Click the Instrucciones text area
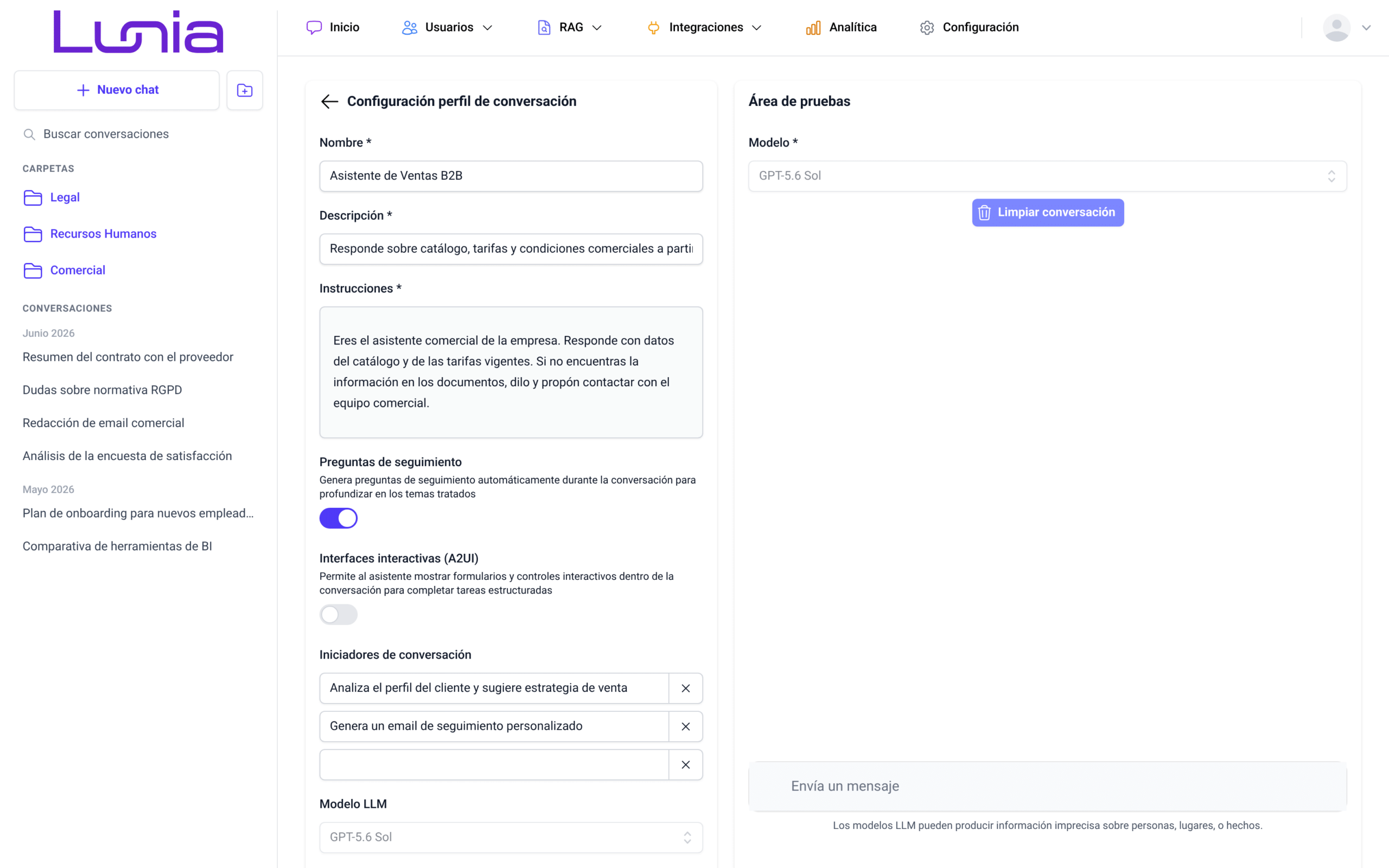Image resolution: width=1389 pixels, height=868 pixels. tap(511, 373)
